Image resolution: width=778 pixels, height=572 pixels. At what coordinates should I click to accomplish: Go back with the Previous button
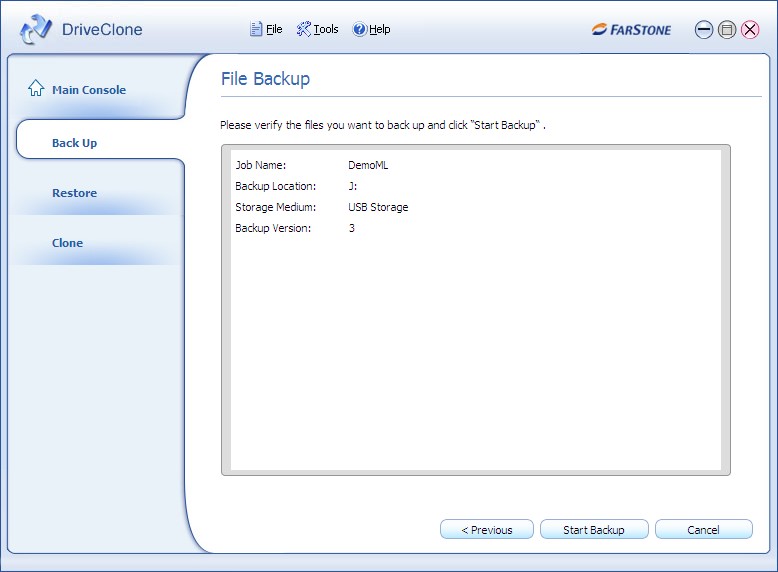(486, 530)
